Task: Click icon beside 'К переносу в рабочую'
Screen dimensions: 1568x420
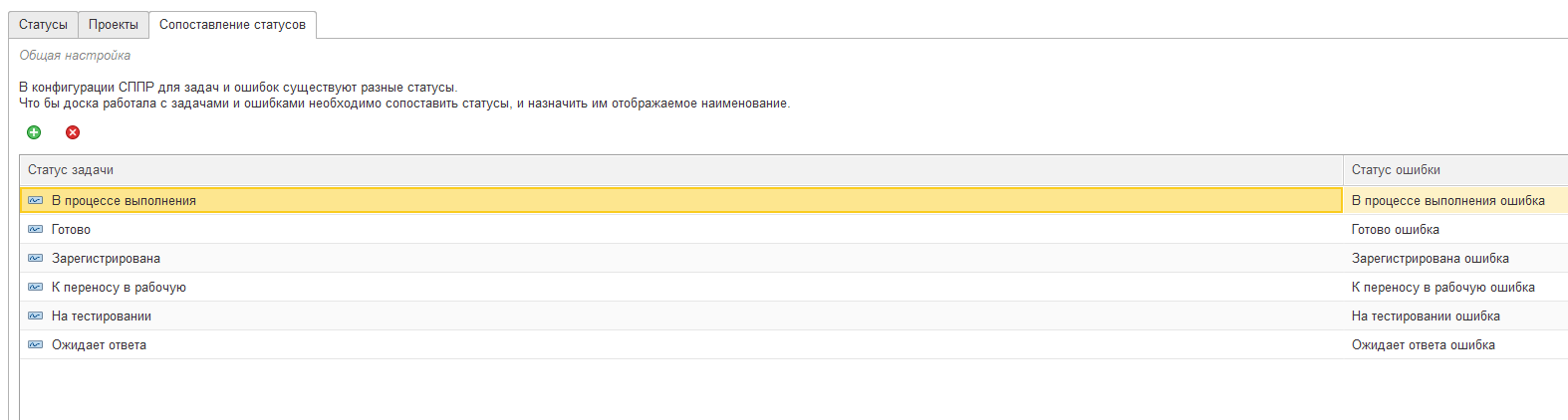Action: tap(36, 288)
